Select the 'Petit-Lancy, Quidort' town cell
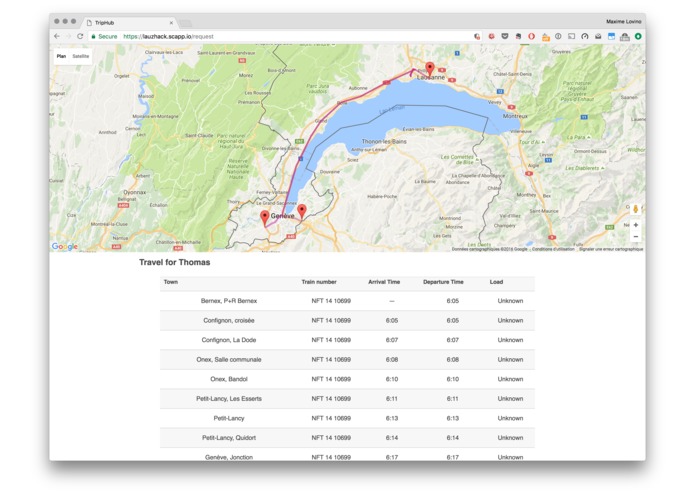 [229, 437]
